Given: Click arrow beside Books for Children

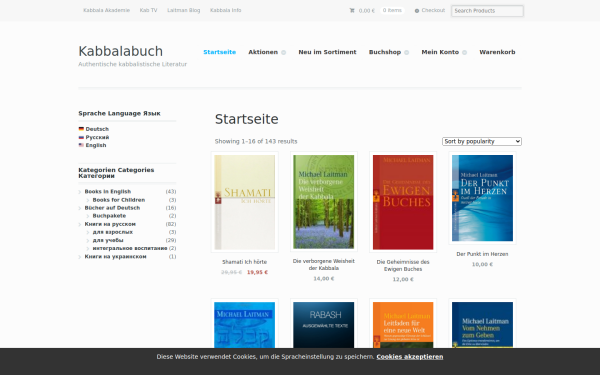Looking at the screenshot, I should click(88, 200).
